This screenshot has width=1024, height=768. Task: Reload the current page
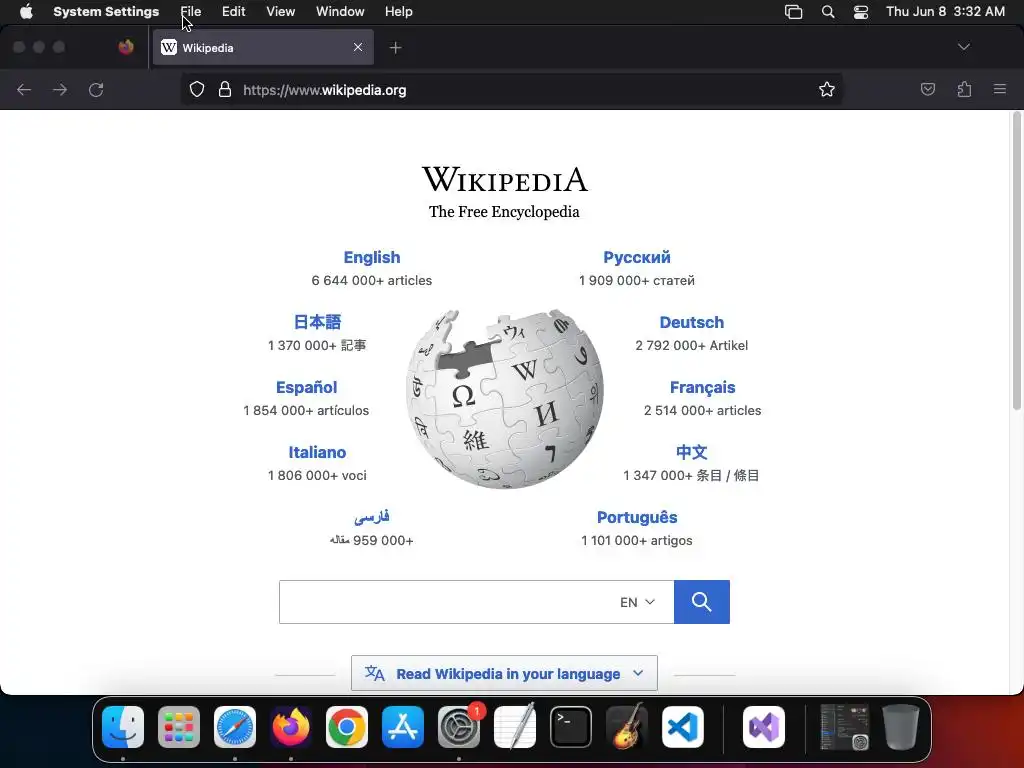(x=96, y=89)
